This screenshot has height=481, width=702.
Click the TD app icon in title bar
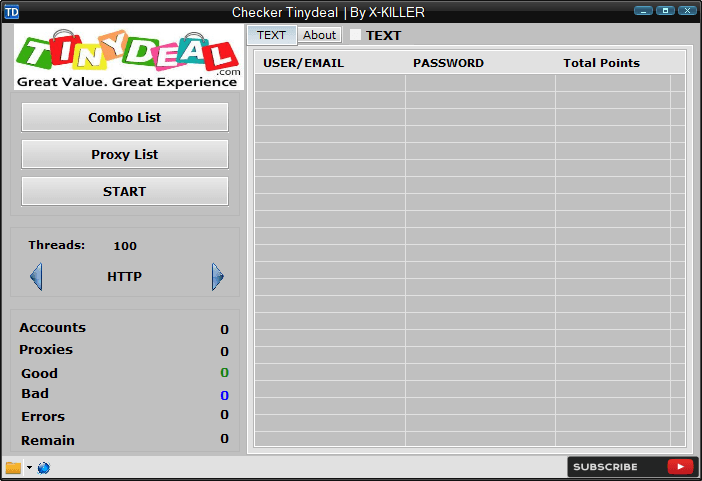pos(11,12)
